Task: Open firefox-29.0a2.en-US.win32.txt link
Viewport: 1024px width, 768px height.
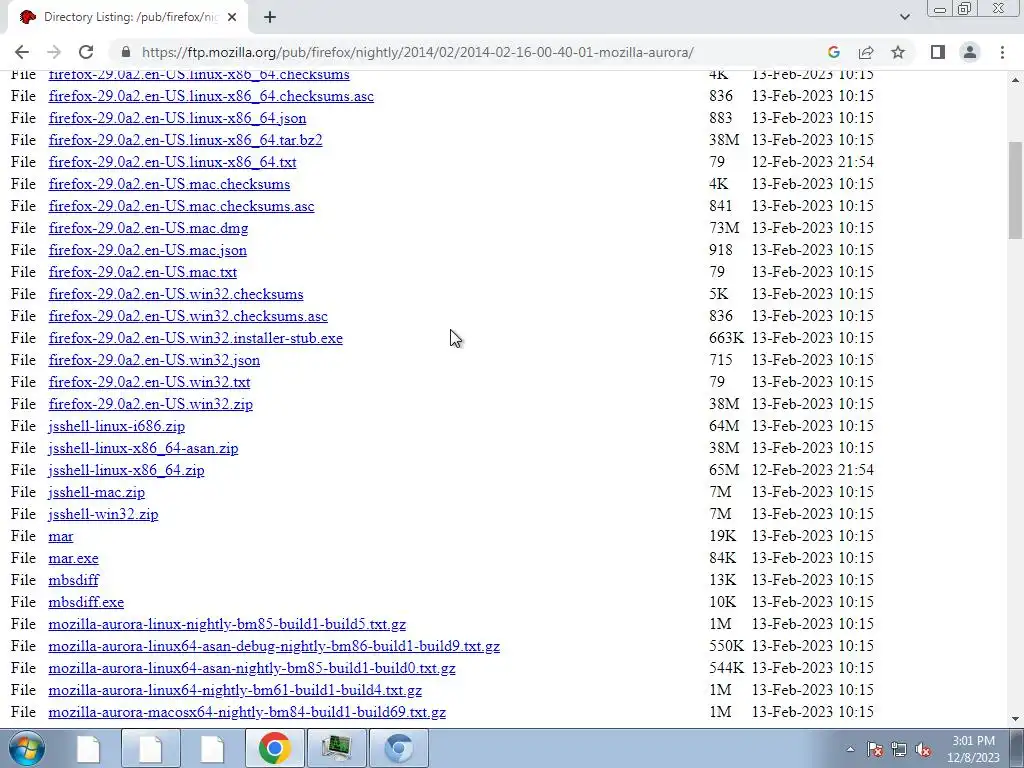Action: pyautogui.click(x=149, y=382)
